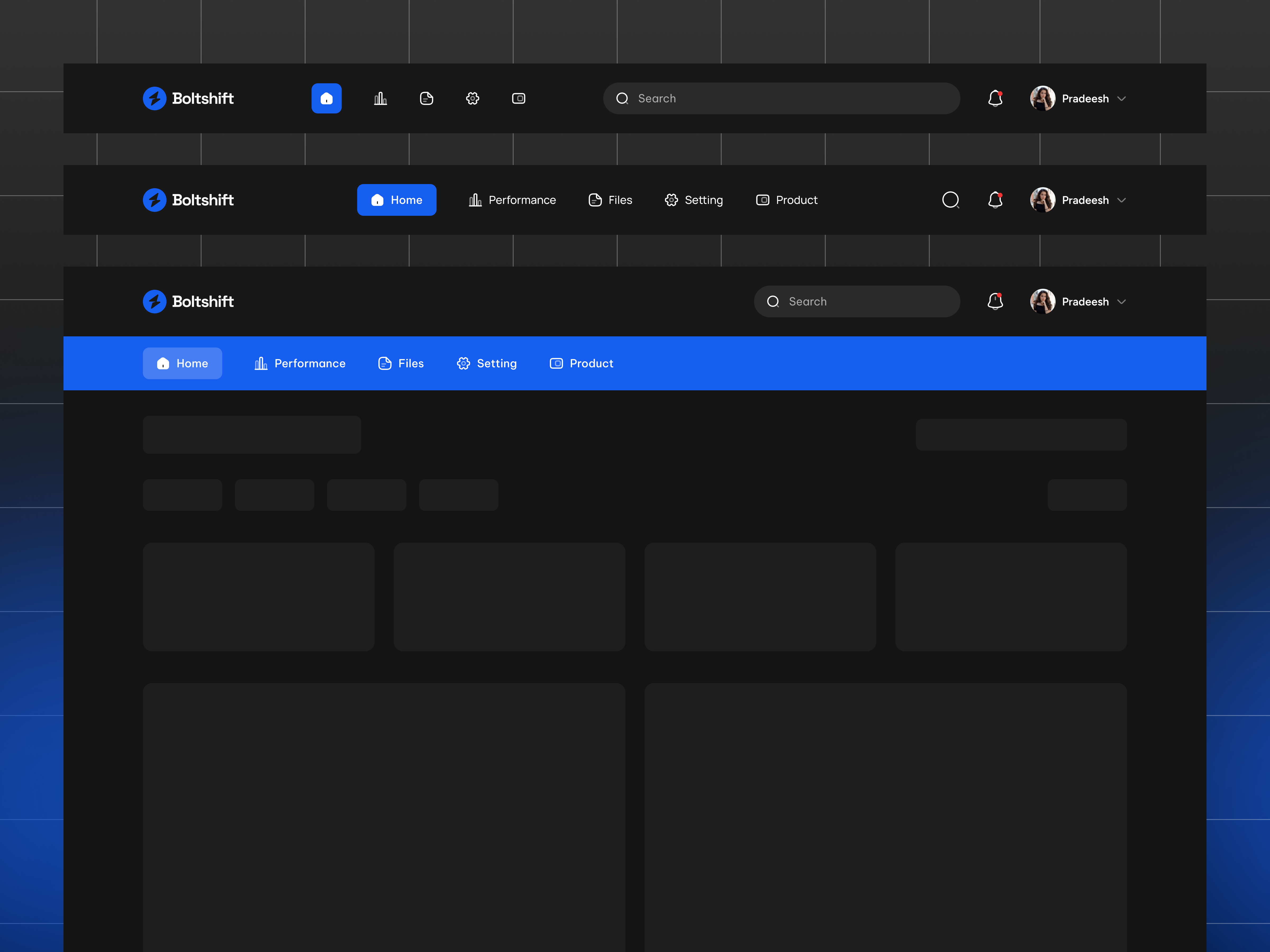Select the Home icon in the top navbar

(326, 98)
